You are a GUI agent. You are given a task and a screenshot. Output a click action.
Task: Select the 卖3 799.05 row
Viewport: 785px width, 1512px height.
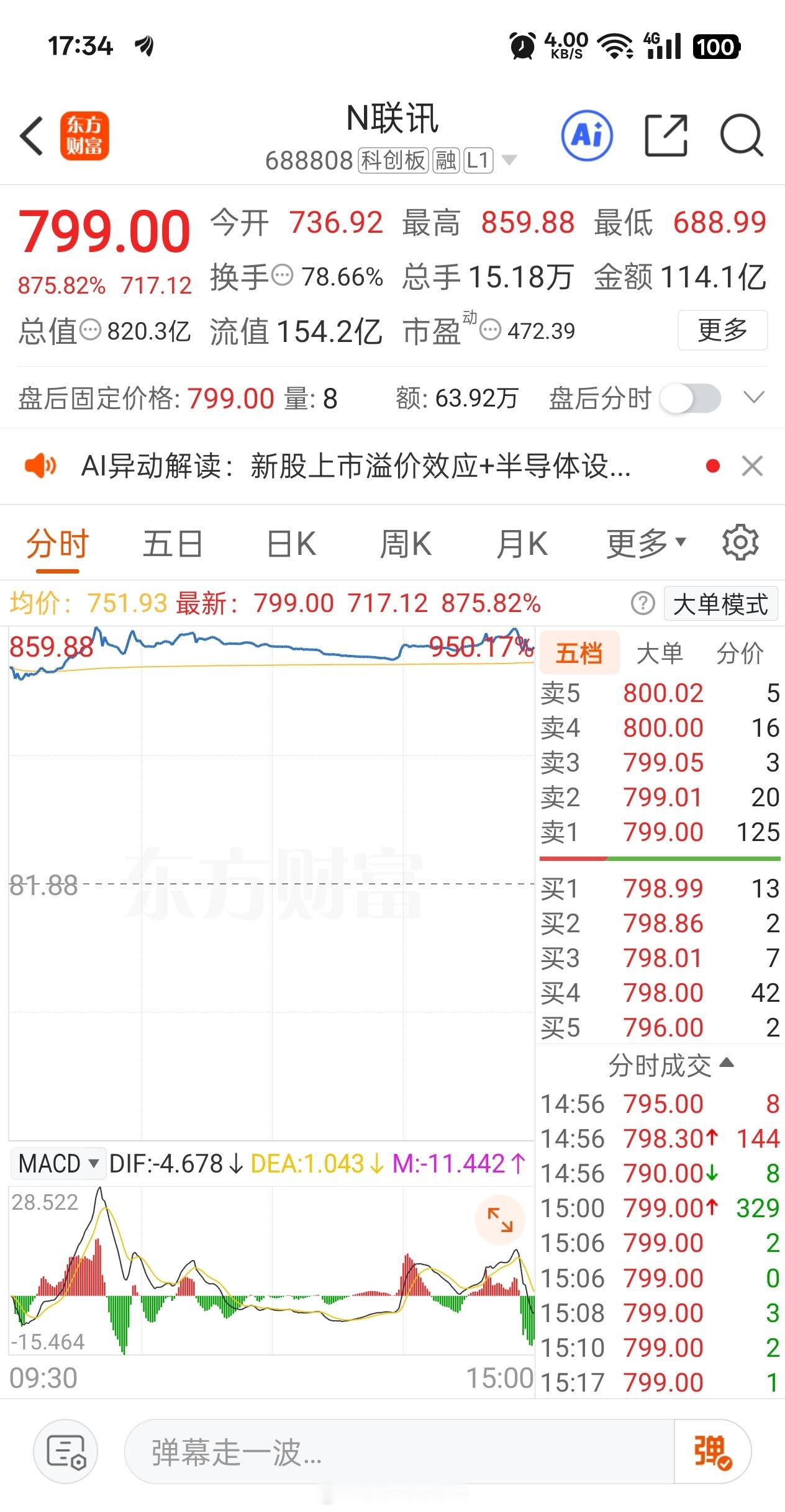click(660, 762)
